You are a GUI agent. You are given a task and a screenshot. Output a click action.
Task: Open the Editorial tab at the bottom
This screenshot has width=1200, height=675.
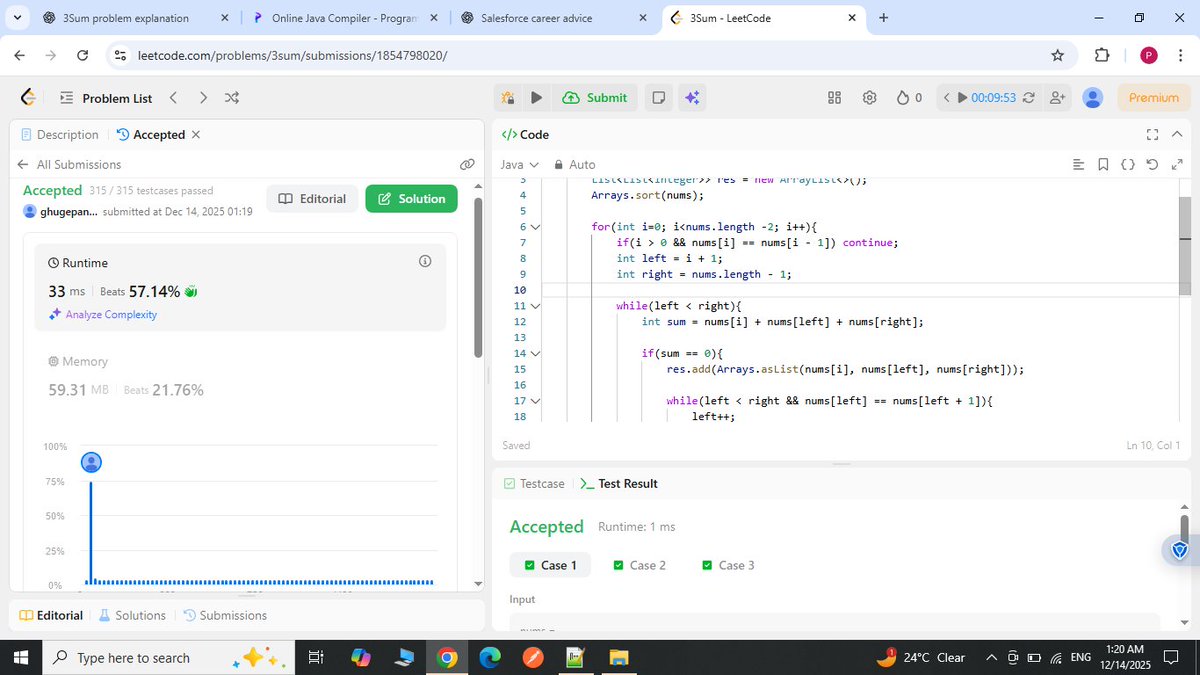coord(50,615)
